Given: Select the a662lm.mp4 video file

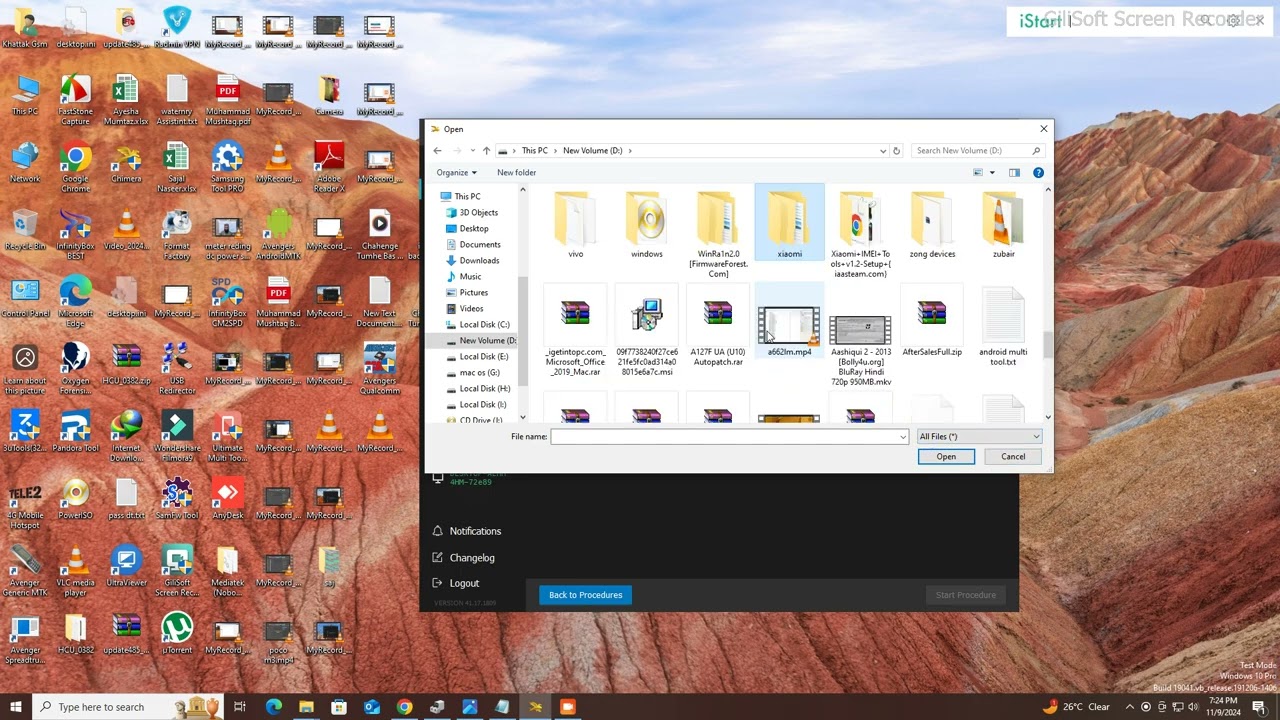Looking at the screenshot, I should pos(789,322).
